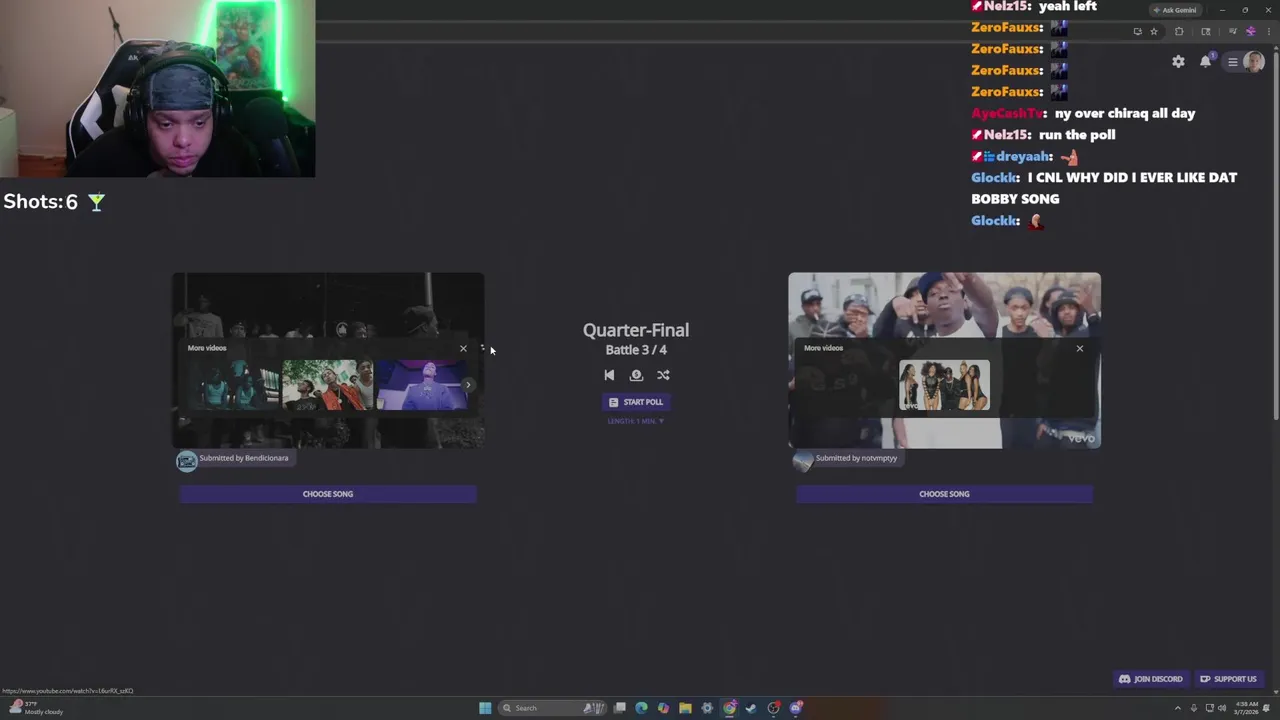Open browser extensions puzzle icon

1179,31
